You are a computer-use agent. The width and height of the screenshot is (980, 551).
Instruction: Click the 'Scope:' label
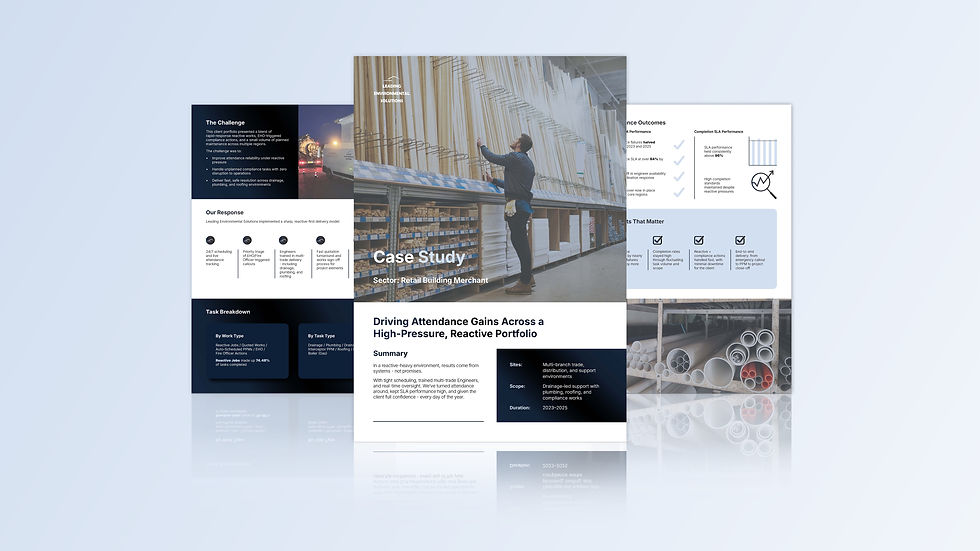tap(518, 386)
